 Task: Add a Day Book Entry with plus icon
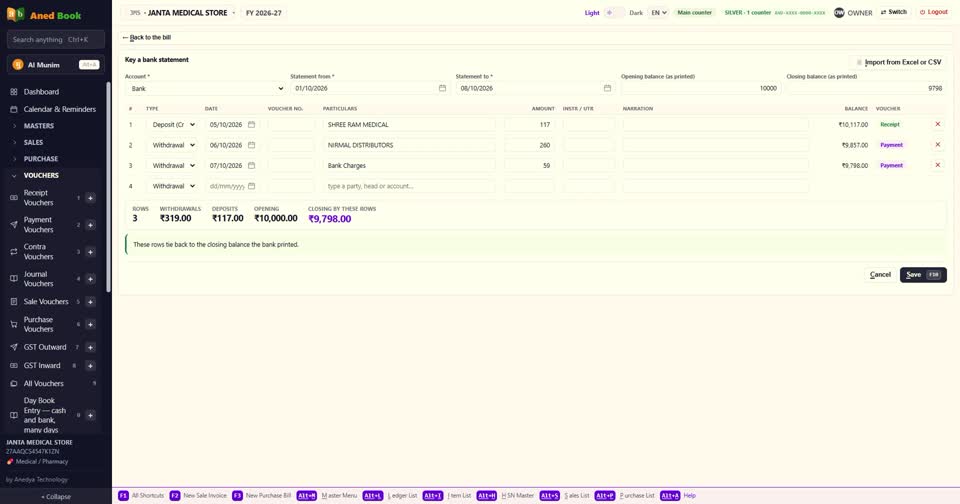click(x=90, y=415)
